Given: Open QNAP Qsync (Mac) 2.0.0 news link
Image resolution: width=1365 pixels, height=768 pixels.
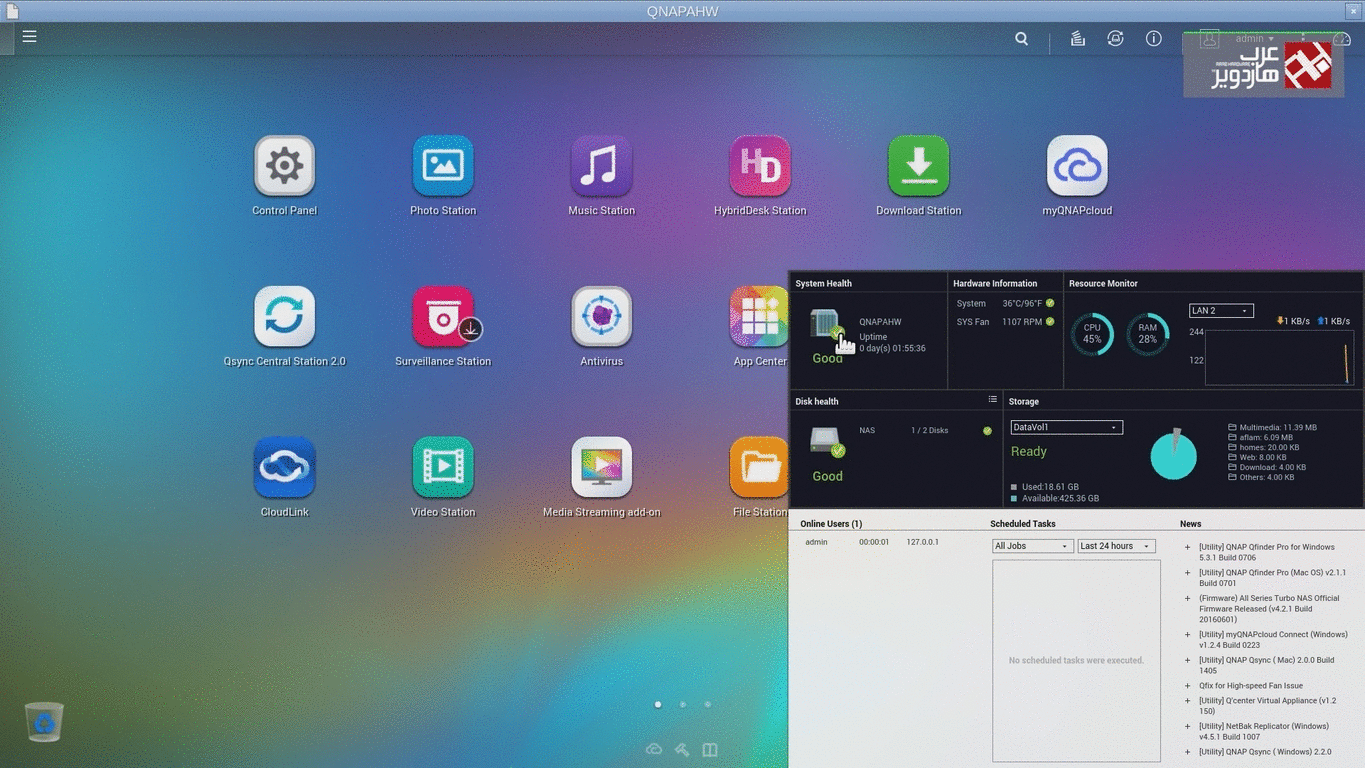Looking at the screenshot, I should pyautogui.click(x=1267, y=665).
